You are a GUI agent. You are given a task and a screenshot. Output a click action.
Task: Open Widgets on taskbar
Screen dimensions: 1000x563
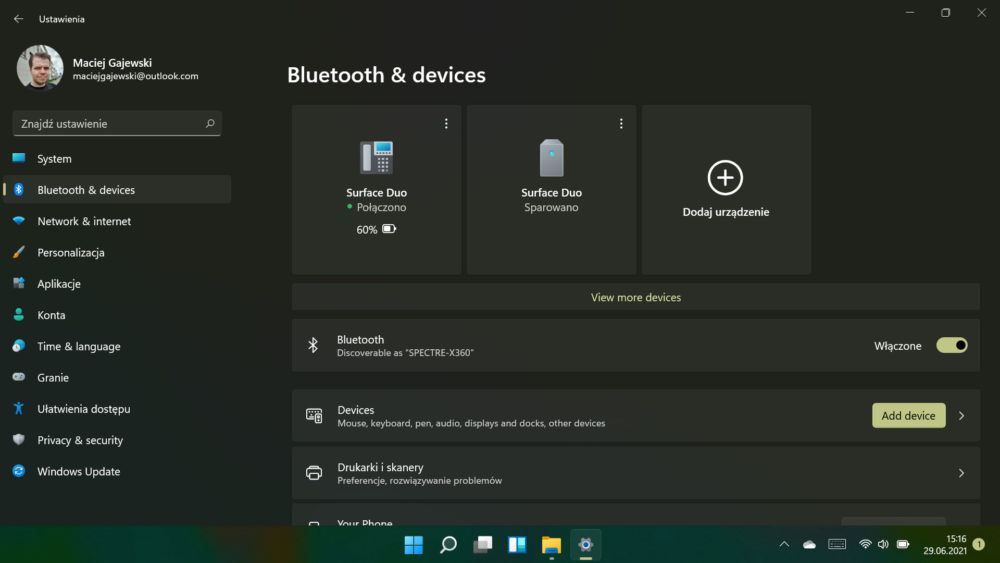click(517, 545)
